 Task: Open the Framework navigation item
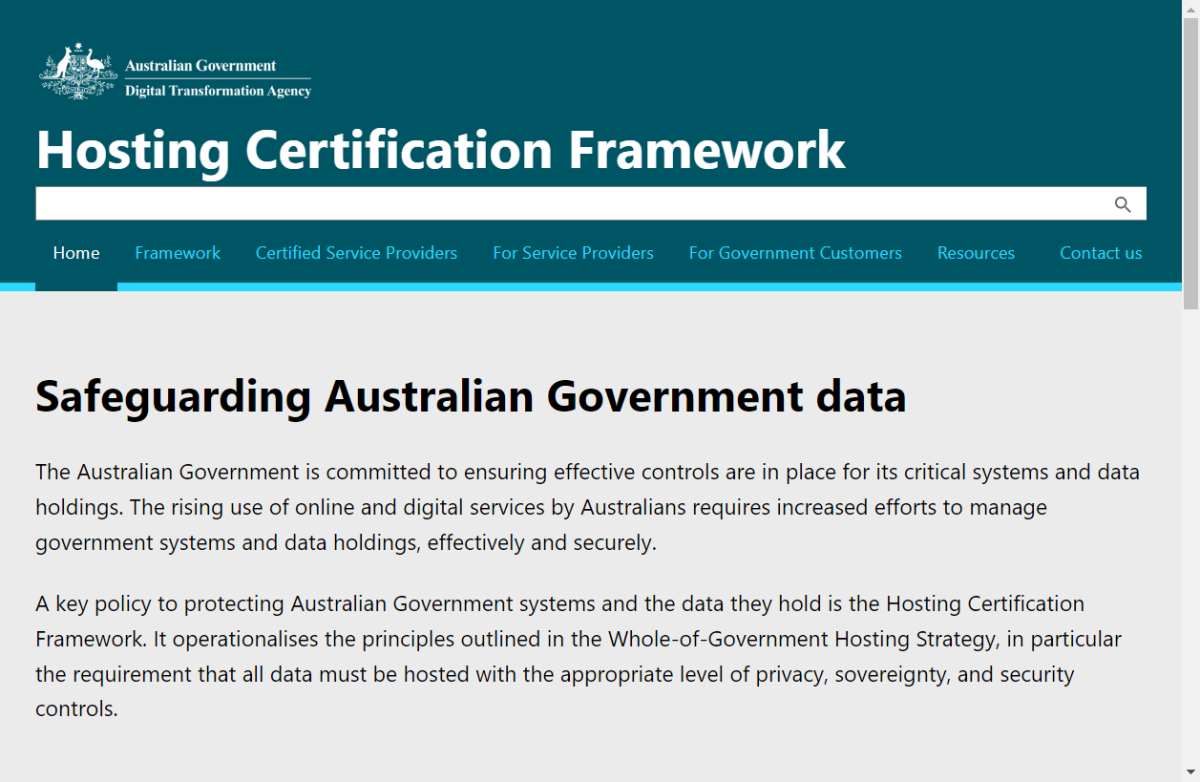(178, 253)
